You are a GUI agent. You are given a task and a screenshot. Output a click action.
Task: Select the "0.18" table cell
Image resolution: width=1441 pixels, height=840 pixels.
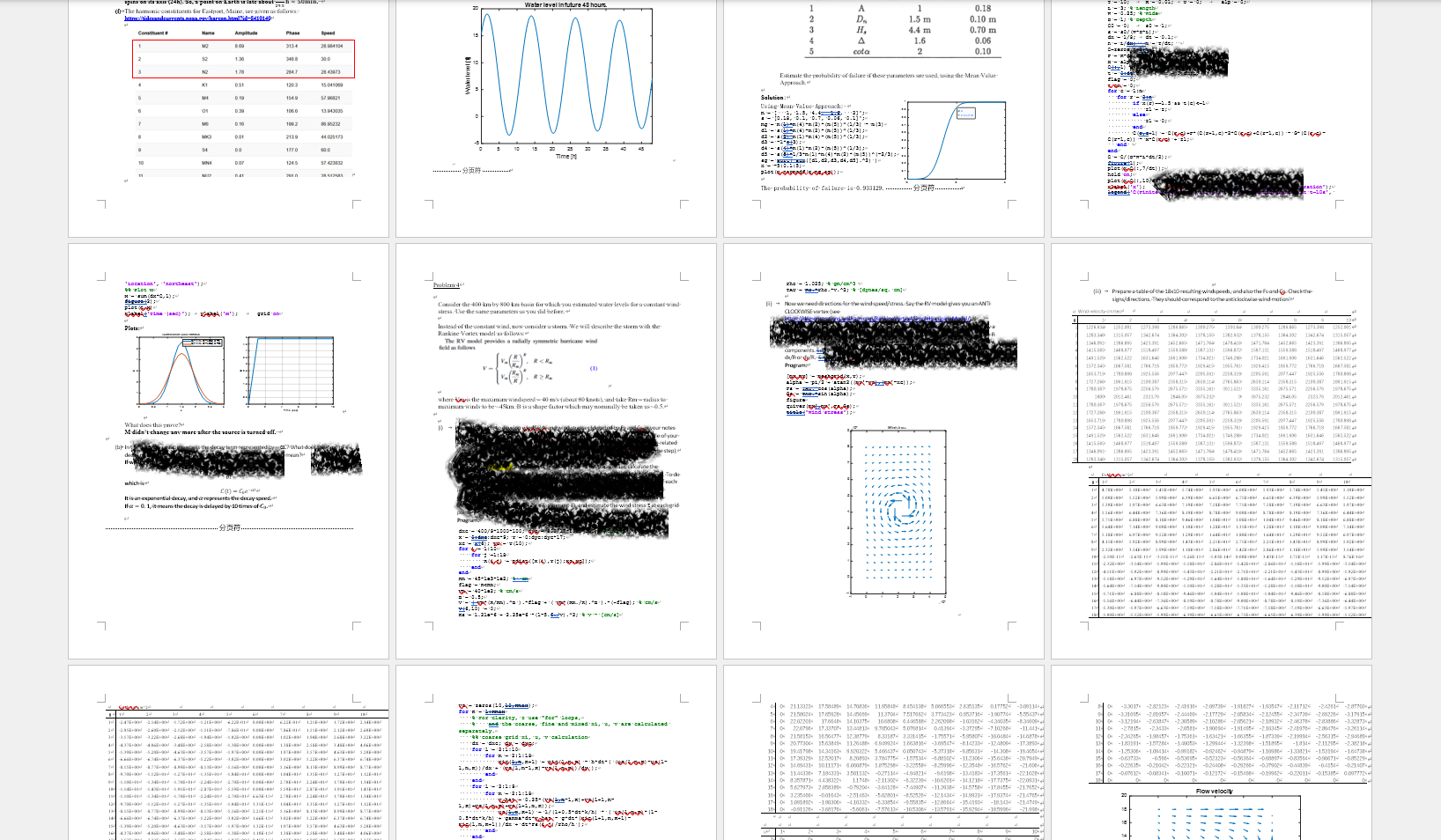(983, 9)
